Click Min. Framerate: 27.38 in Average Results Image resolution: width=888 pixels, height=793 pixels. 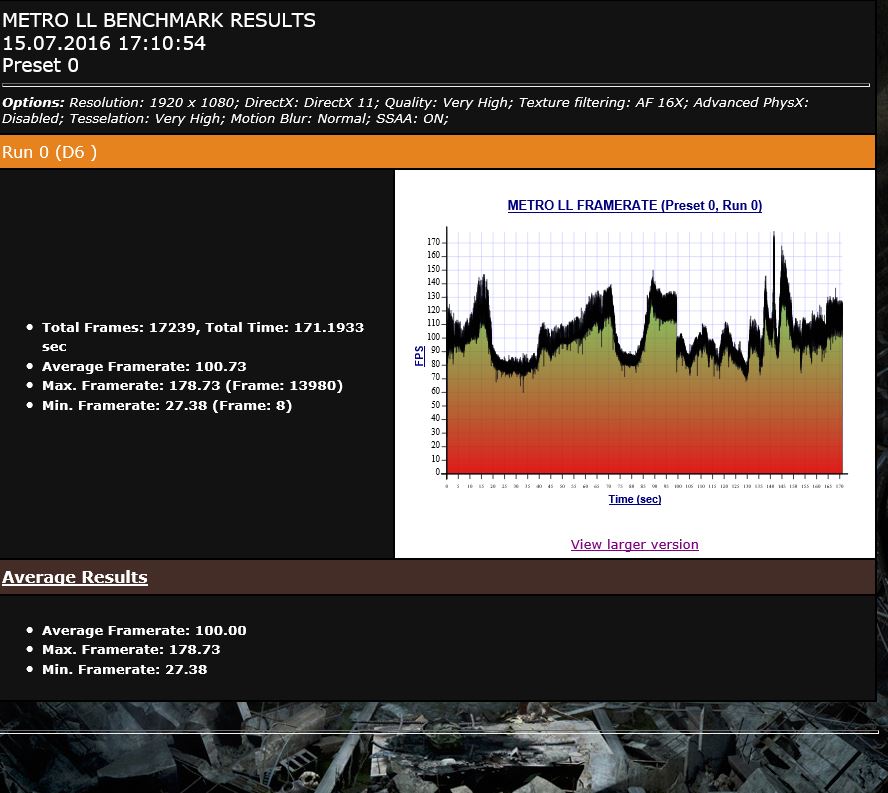click(125, 670)
